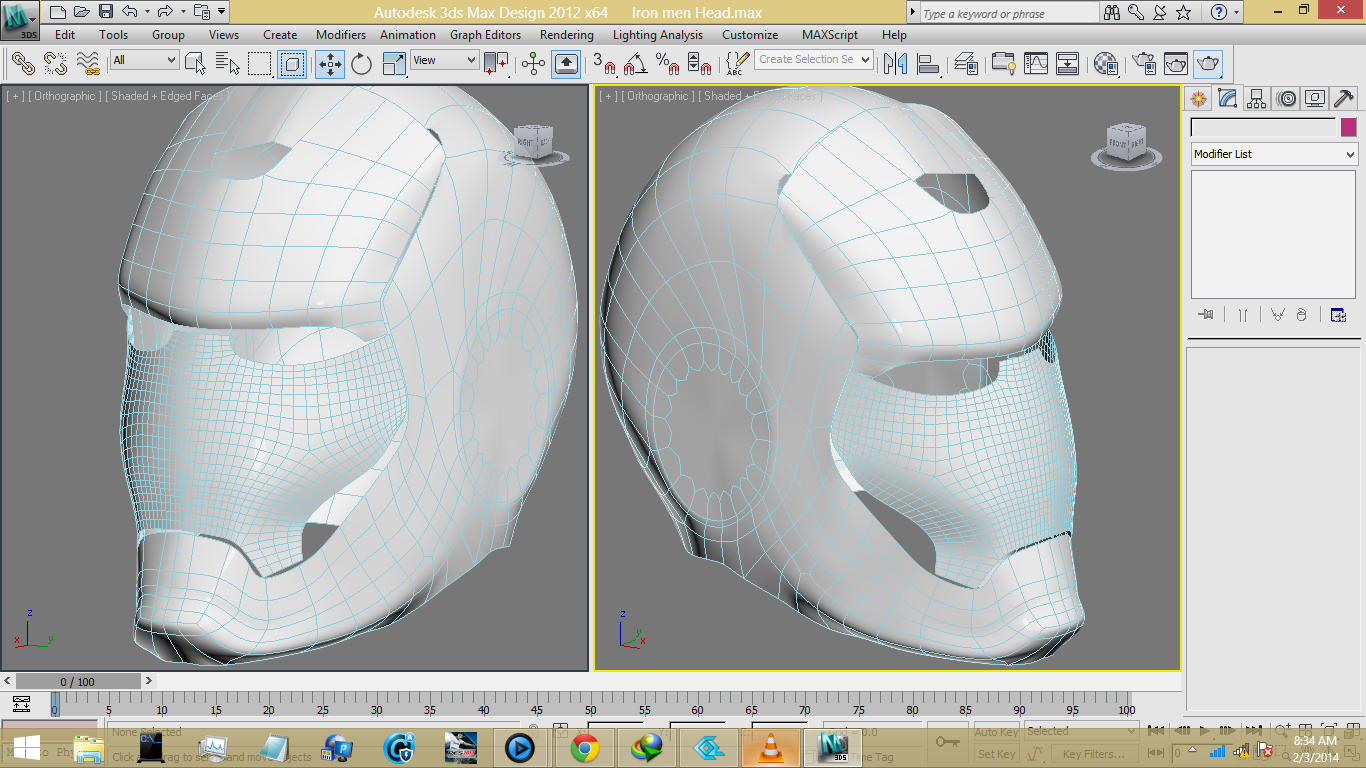Image resolution: width=1366 pixels, height=768 pixels.
Task: Click the Undo arrow in quick access
Action: [x=130, y=12]
